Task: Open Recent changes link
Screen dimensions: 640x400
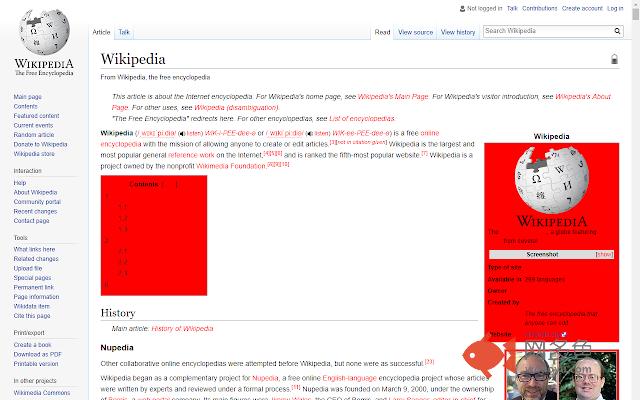Action: point(36,211)
